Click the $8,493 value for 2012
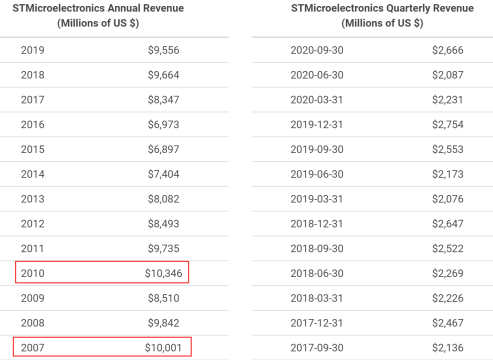 [x=163, y=224]
